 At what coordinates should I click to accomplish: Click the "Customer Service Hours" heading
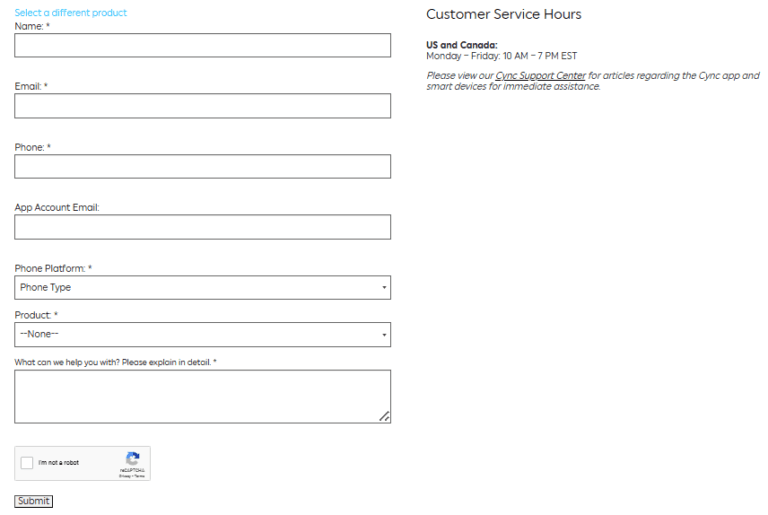pyautogui.click(x=503, y=15)
